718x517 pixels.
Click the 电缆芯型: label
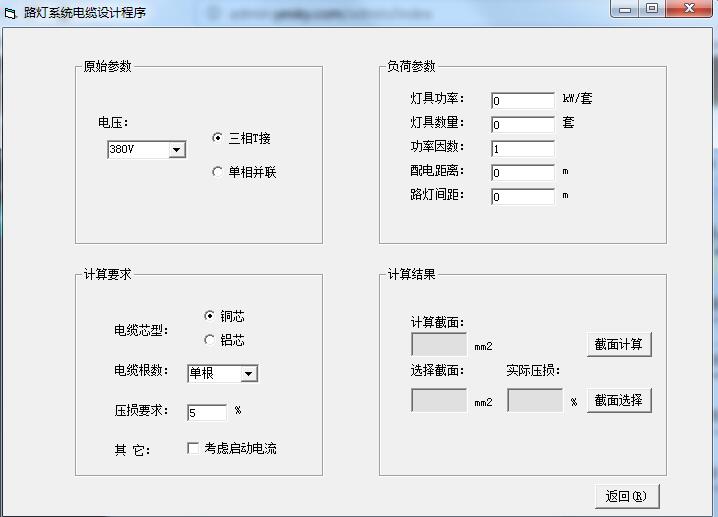pos(141,330)
